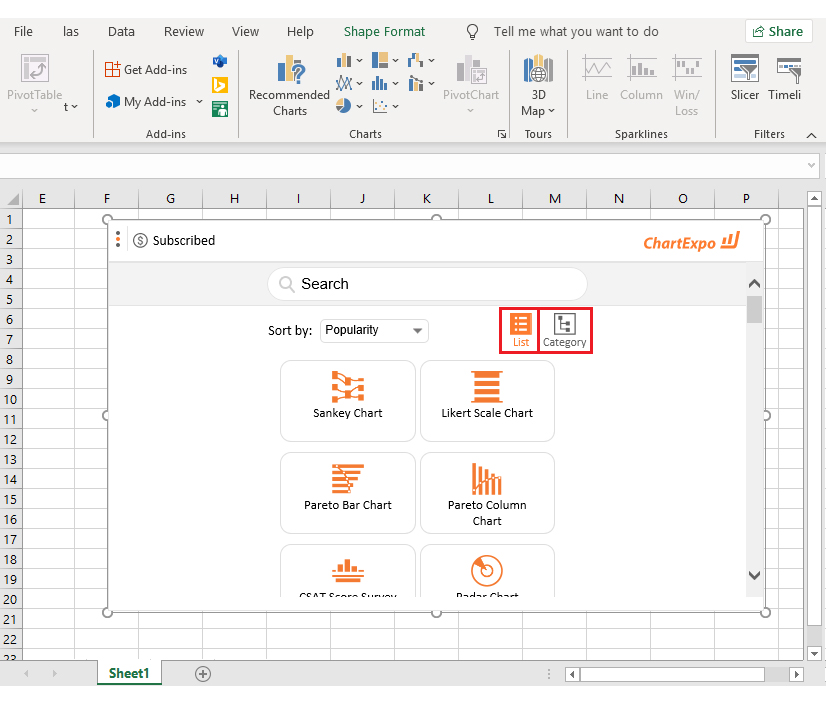Select the Pareto Bar Chart
Image resolution: width=826 pixels, height=704 pixels.
348,493
